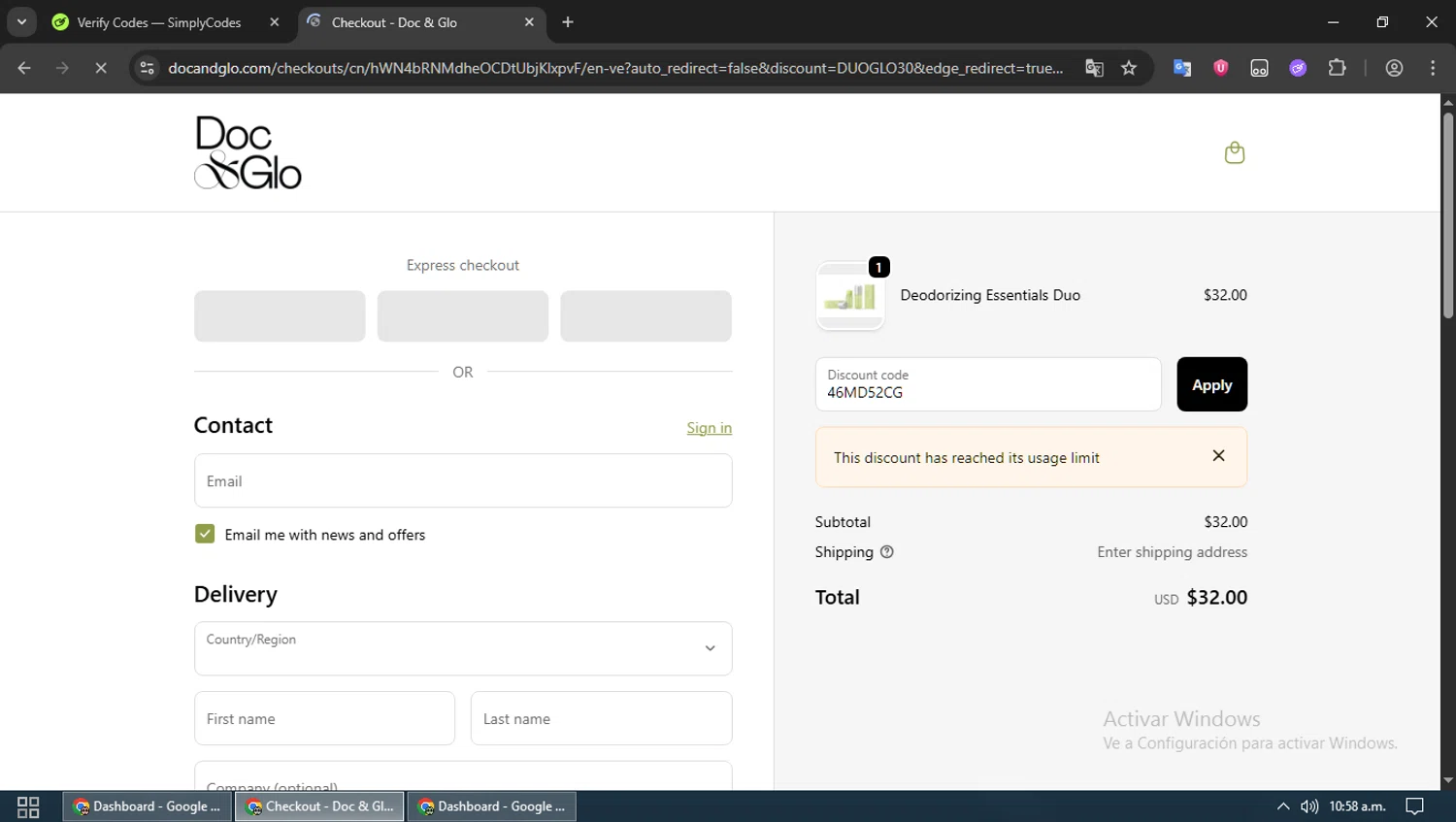Switch to last Dashboard - Google taskbar window
The height and width of the screenshot is (822, 1456).
(x=492, y=806)
